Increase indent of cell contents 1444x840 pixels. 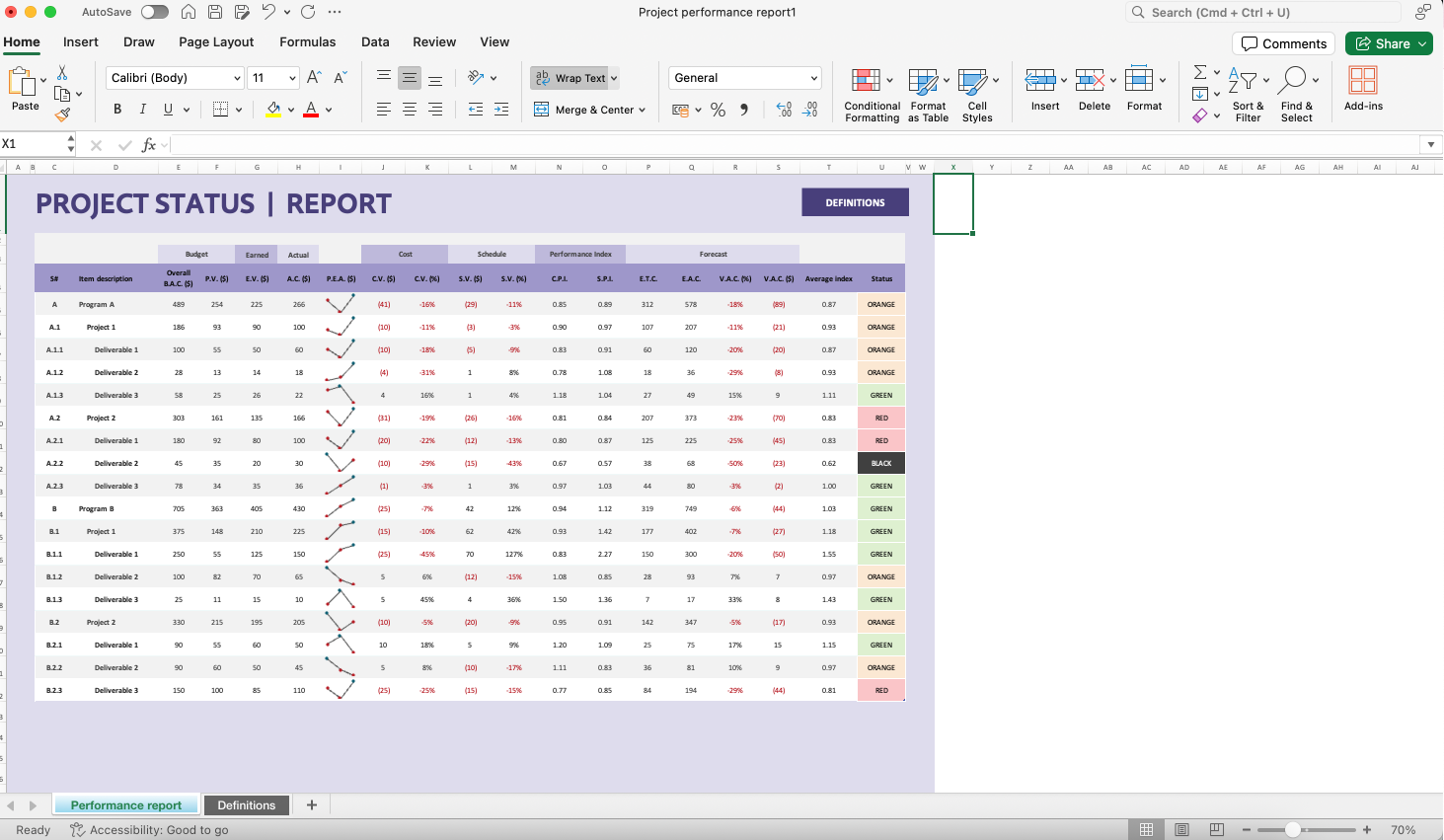tap(501, 110)
